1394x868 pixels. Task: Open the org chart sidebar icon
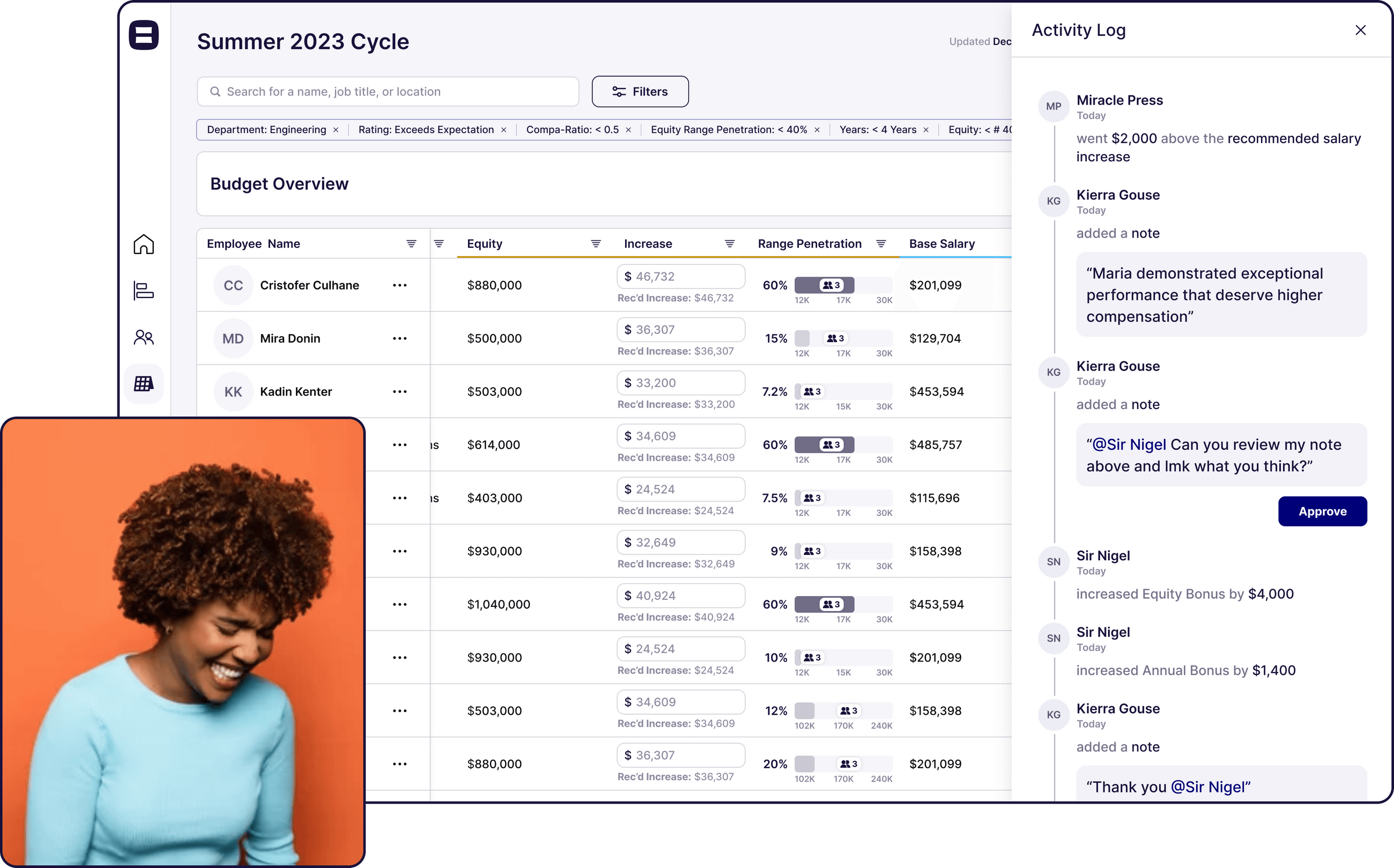pos(144,291)
